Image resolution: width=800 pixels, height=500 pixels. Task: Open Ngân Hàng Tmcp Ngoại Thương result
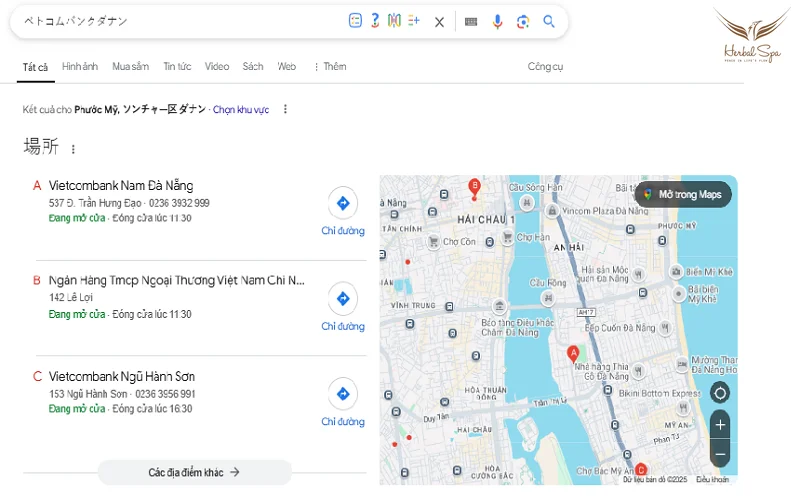pos(177,280)
